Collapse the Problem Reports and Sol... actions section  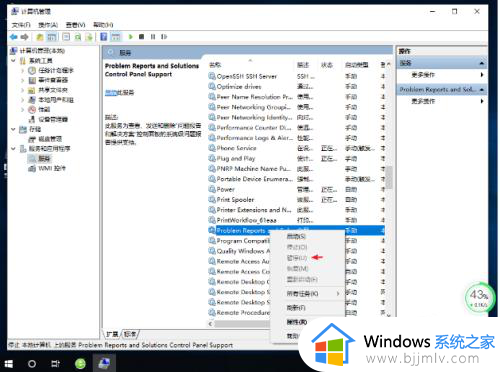(x=482, y=89)
